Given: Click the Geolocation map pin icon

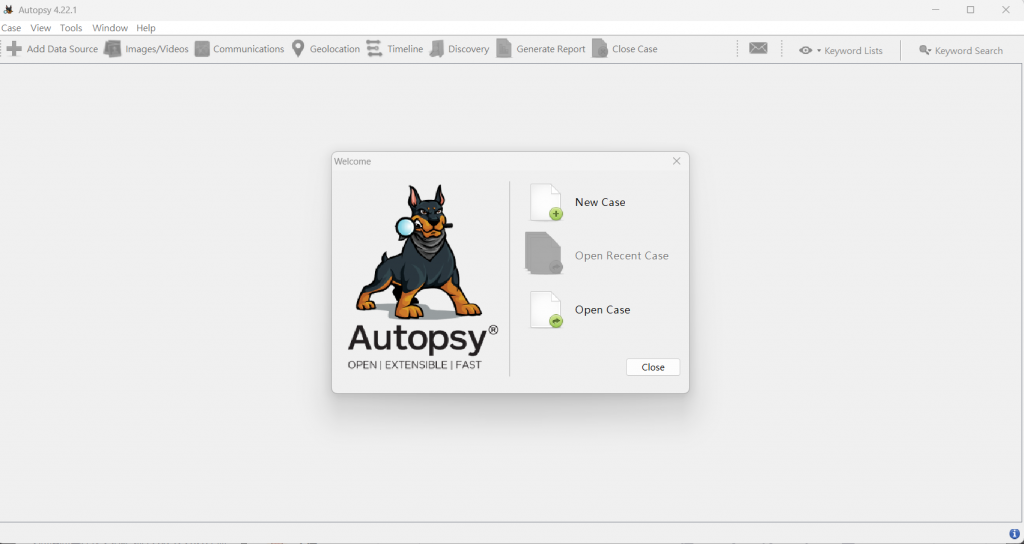Looking at the screenshot, I should point(298,49).
